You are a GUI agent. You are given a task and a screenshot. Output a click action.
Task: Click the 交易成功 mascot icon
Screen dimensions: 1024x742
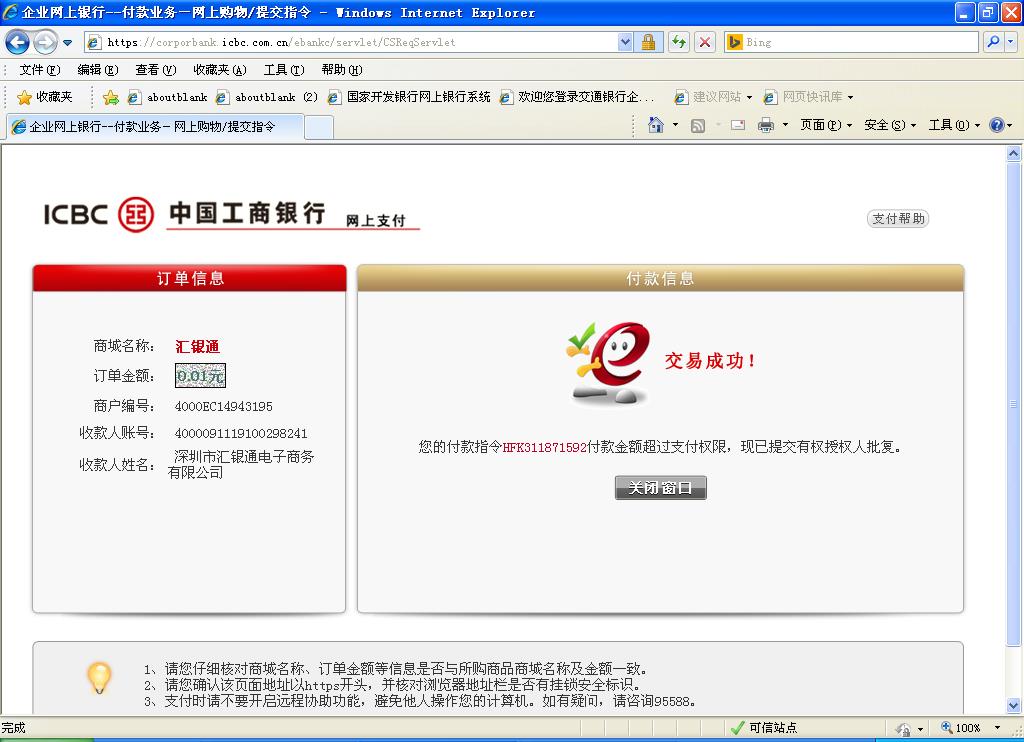click(609, 362)
